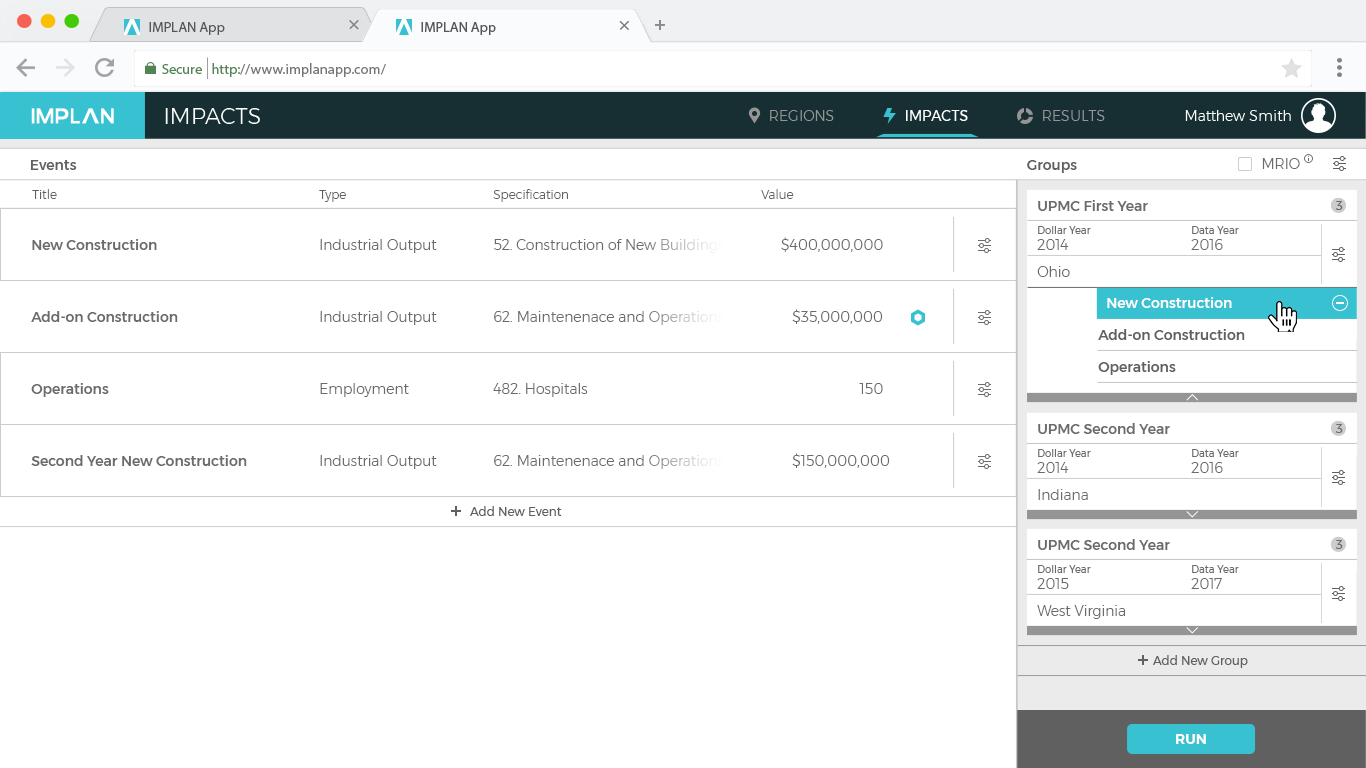
Task: Open the Results tab
Action: point(1060,116)
